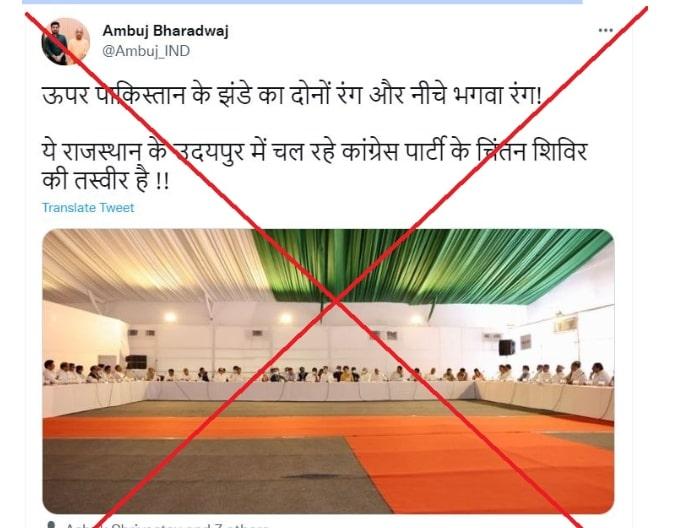Click the white table skirting in photo

point(328,395)
